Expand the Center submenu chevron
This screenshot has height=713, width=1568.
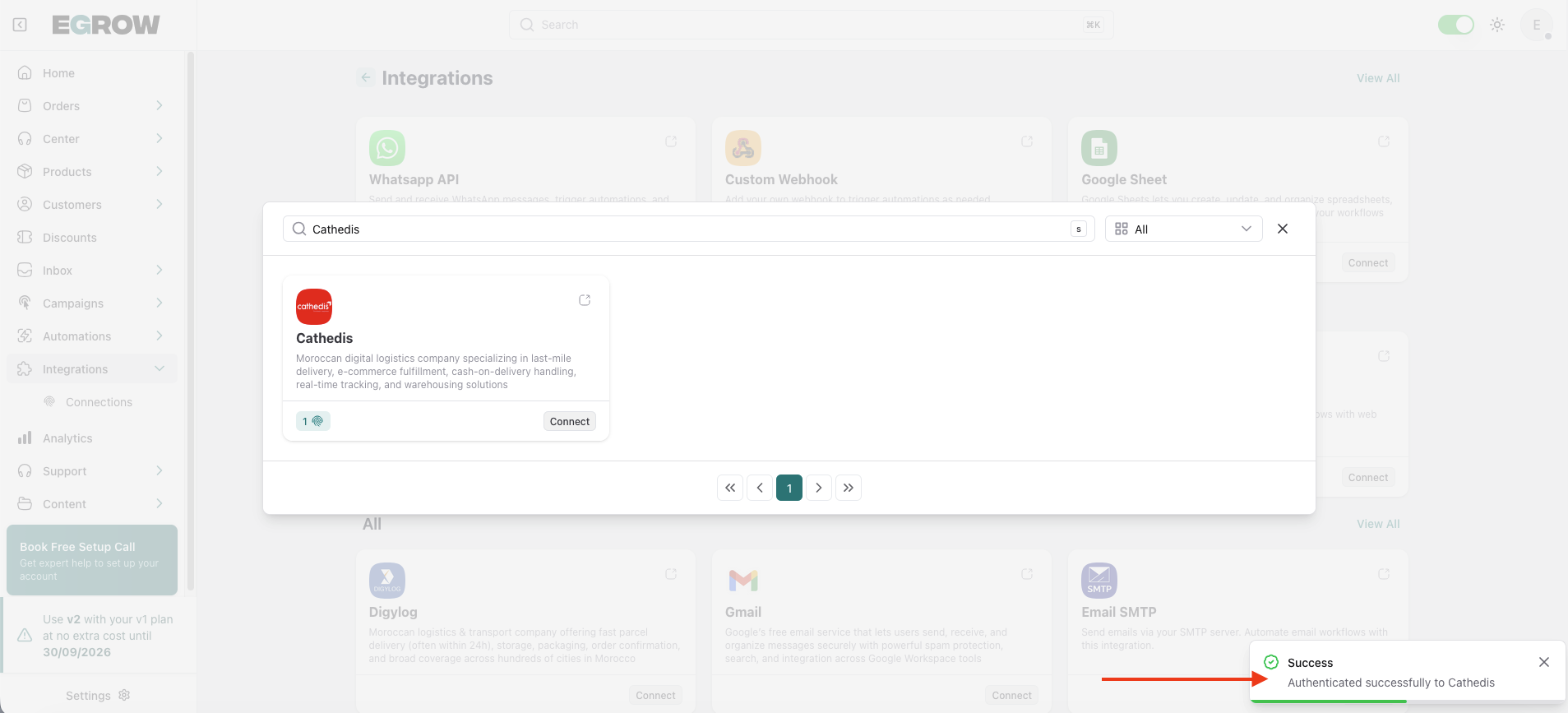click(x=160, y=138)
